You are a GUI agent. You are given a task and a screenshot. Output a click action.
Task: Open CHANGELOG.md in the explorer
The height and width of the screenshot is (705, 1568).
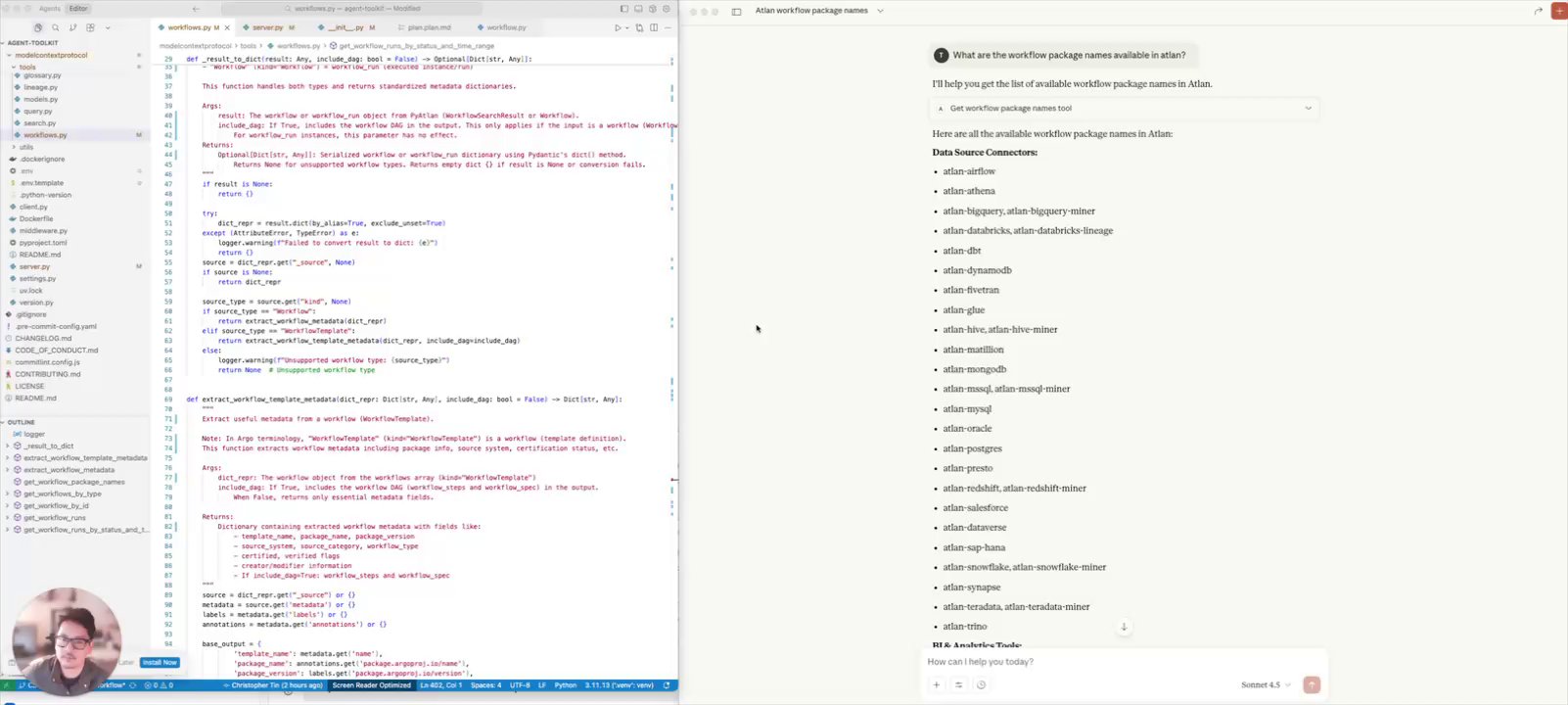click(43, 338)
